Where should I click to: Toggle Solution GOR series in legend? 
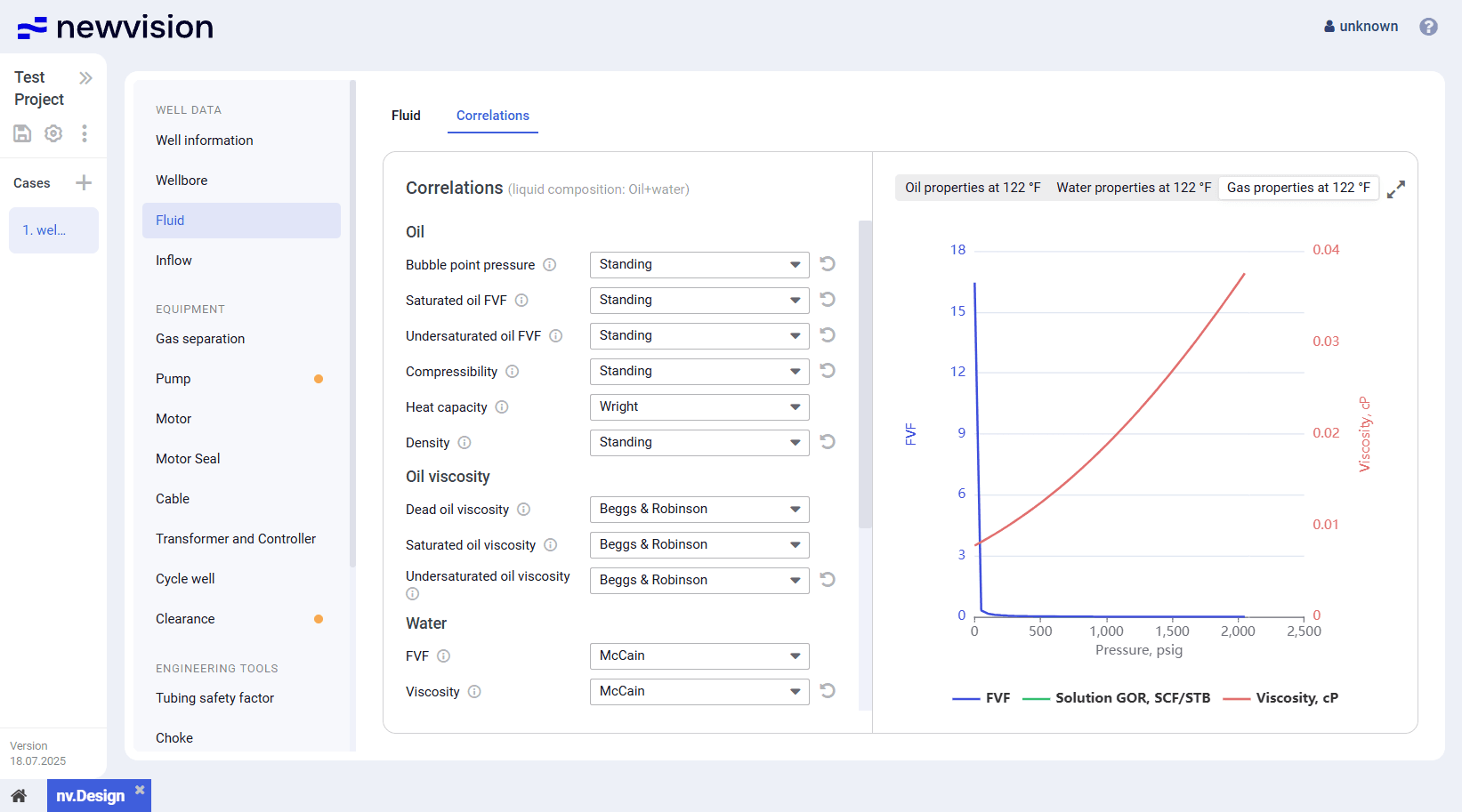tap(1117, 698)
